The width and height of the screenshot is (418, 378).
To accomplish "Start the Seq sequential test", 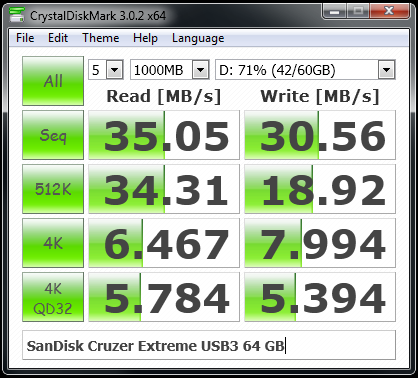I will 53,135.
